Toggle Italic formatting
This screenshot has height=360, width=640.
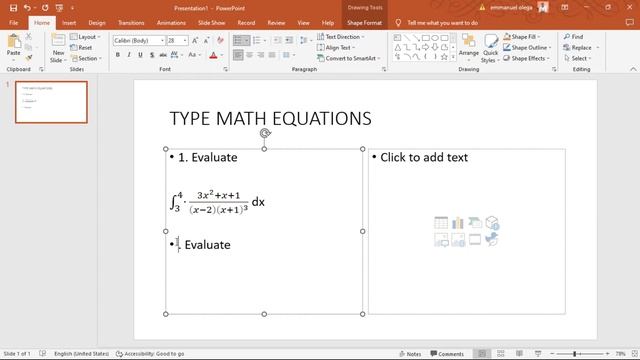click(x=129, y=55)
